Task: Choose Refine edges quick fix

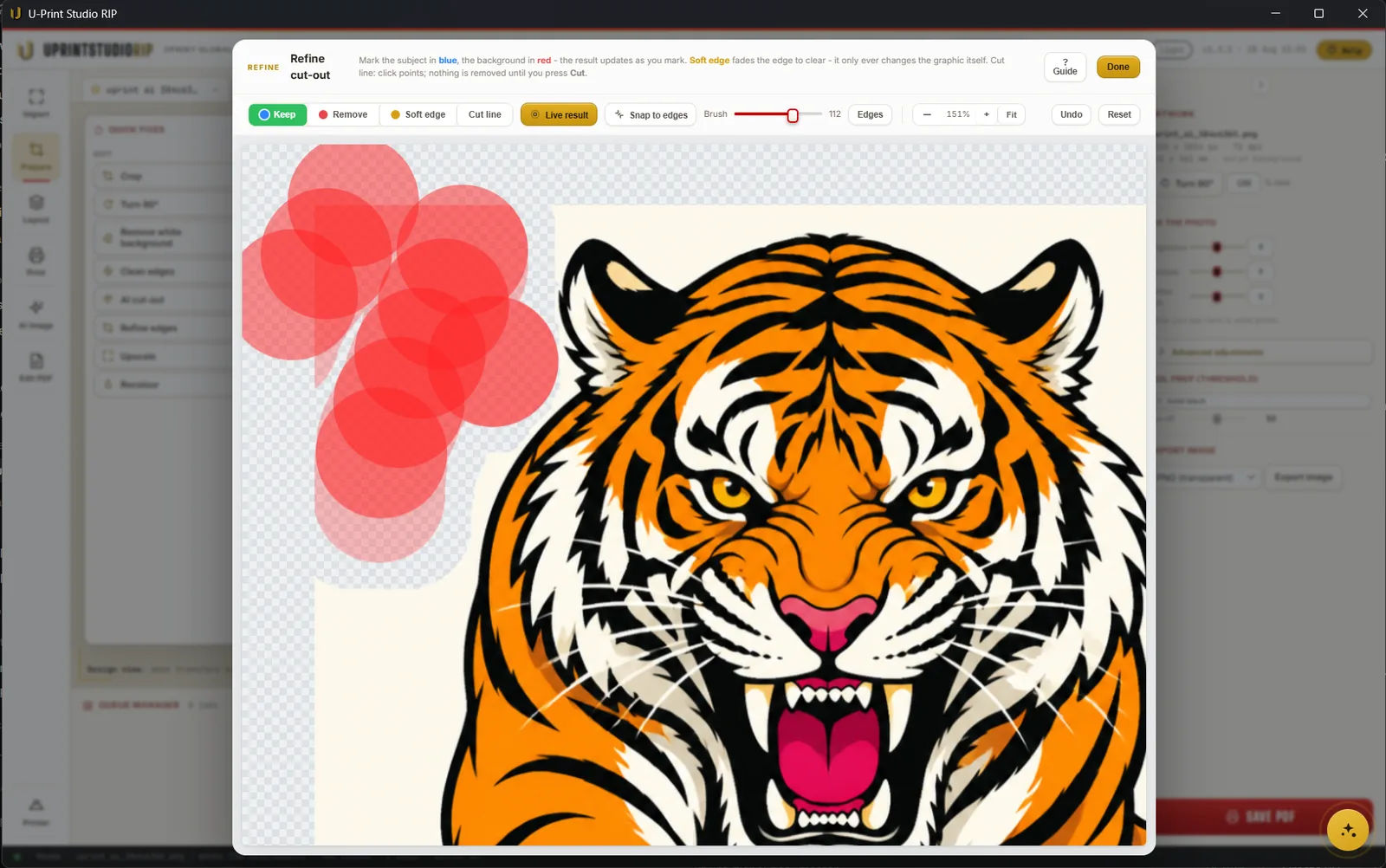Action: 163,328
